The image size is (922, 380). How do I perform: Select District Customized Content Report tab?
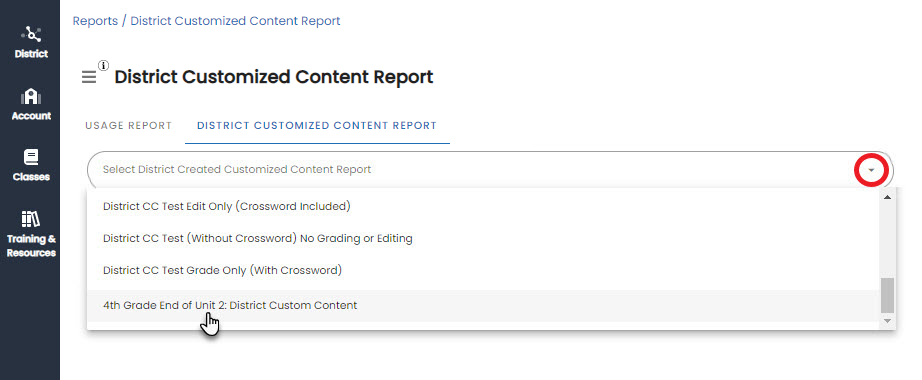click(x=317, y=125)
